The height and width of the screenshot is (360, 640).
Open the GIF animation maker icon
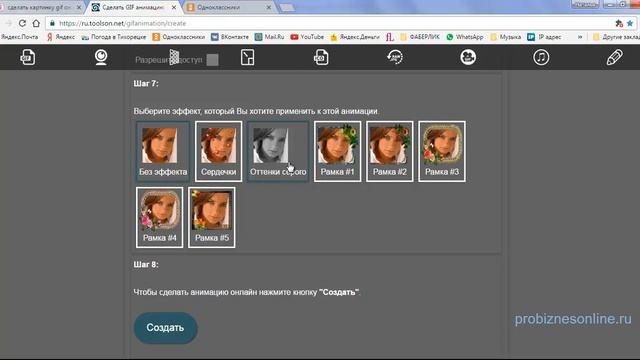point(28,57)
